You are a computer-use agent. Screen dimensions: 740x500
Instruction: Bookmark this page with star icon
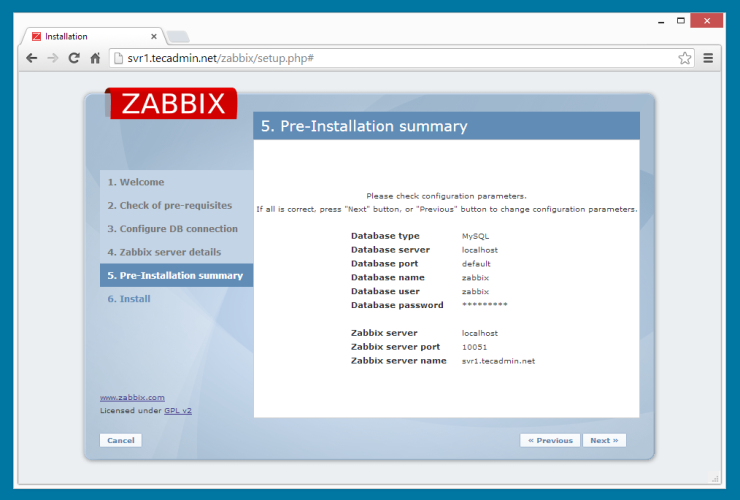pos(684,58)
